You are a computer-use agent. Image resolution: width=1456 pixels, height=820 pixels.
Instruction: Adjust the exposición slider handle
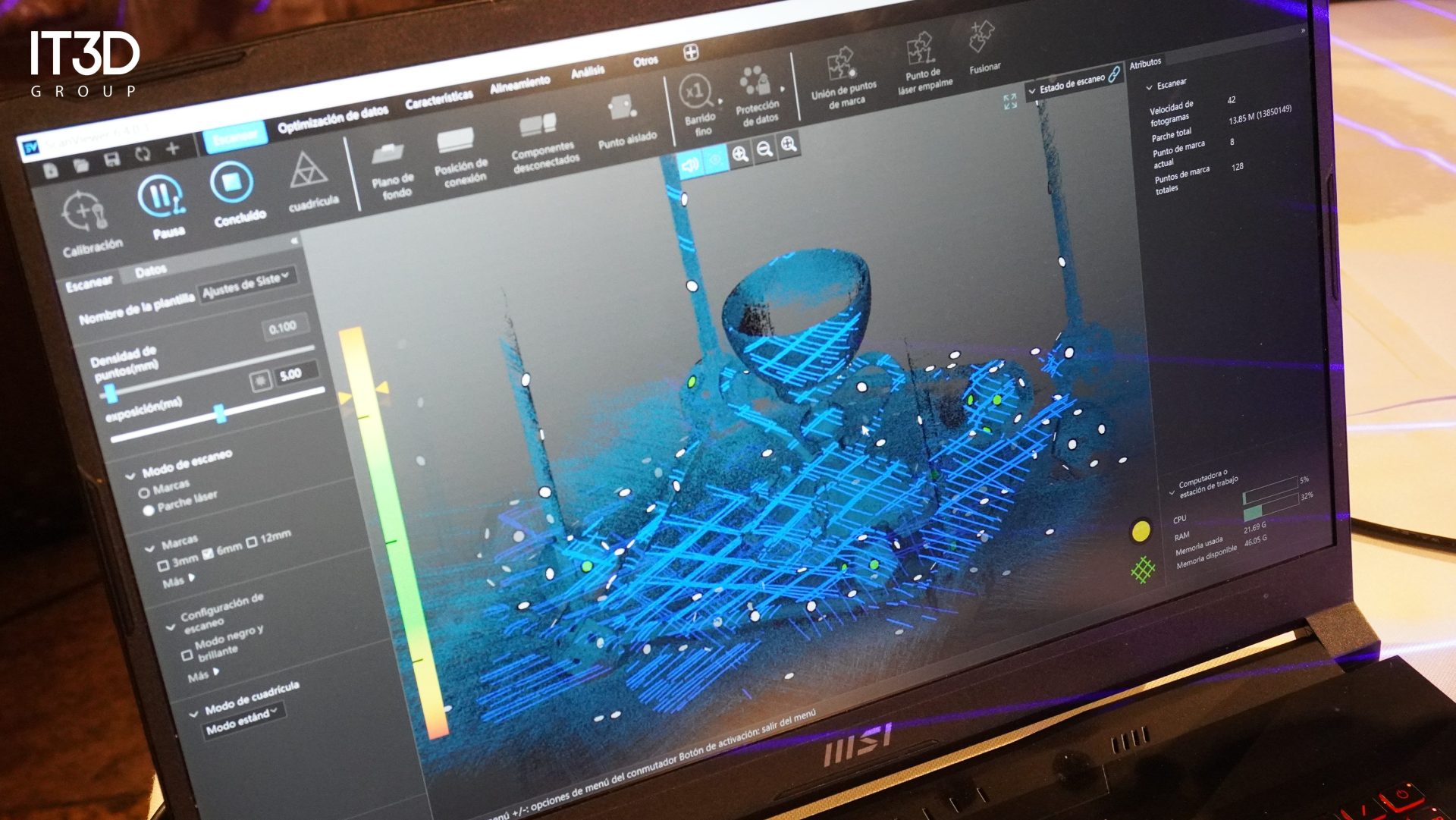click(x=220, y=413)
